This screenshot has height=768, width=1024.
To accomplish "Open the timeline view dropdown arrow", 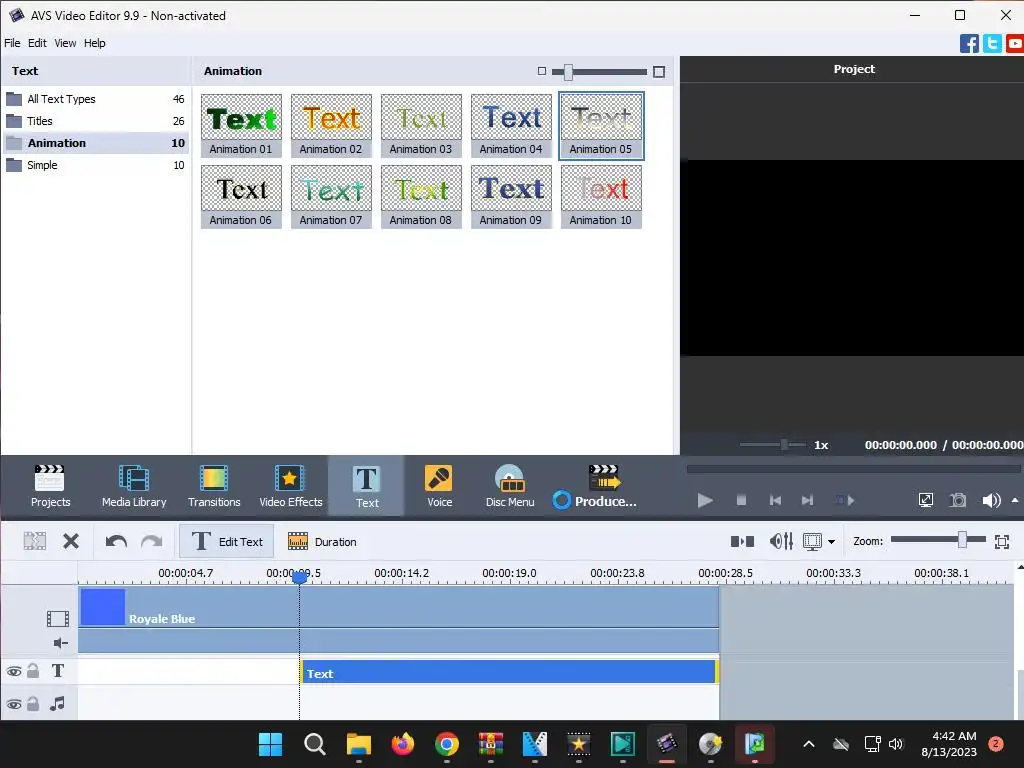I will point(831,541).
